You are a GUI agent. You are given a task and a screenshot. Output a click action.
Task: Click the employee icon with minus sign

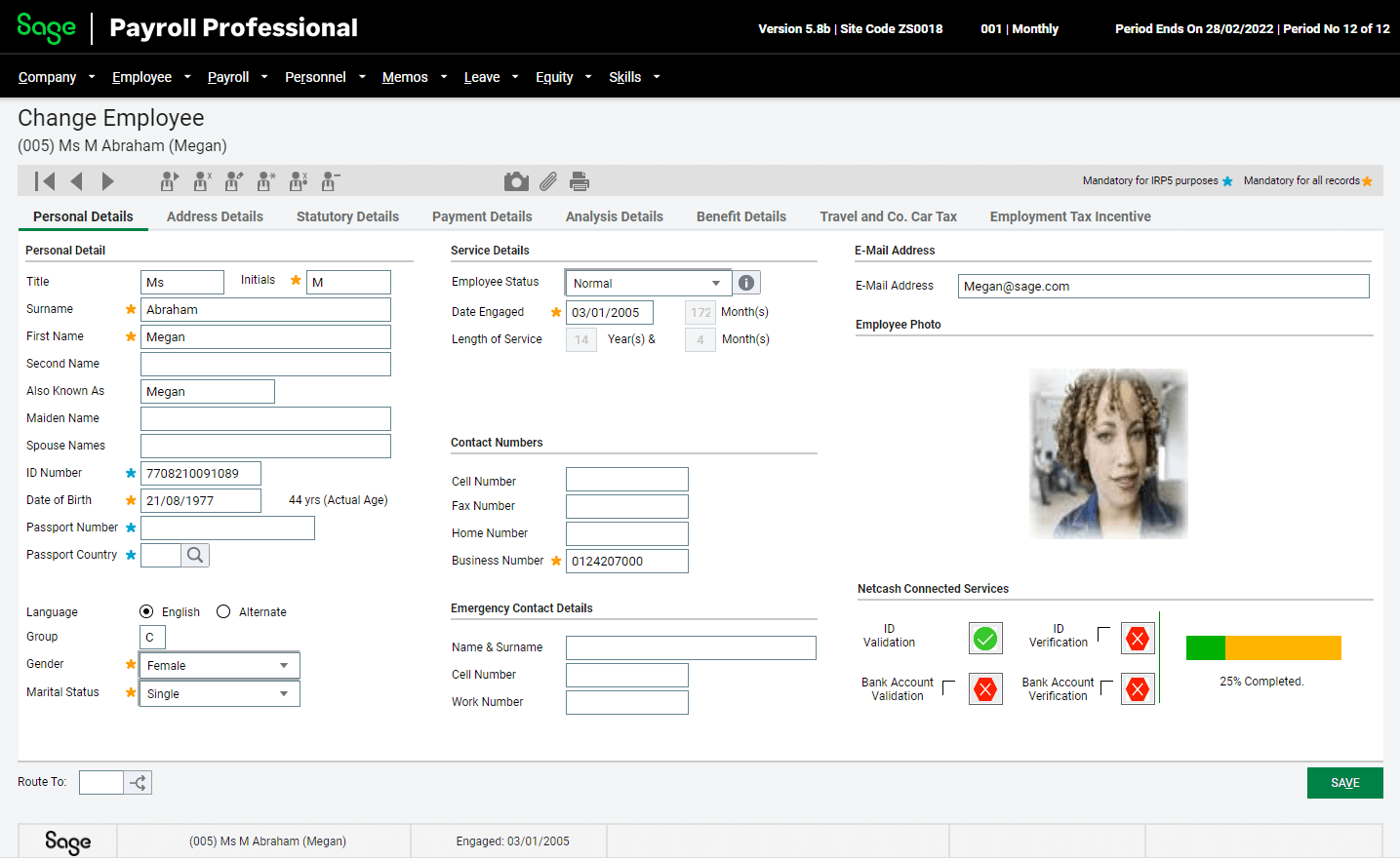(330, 181)
